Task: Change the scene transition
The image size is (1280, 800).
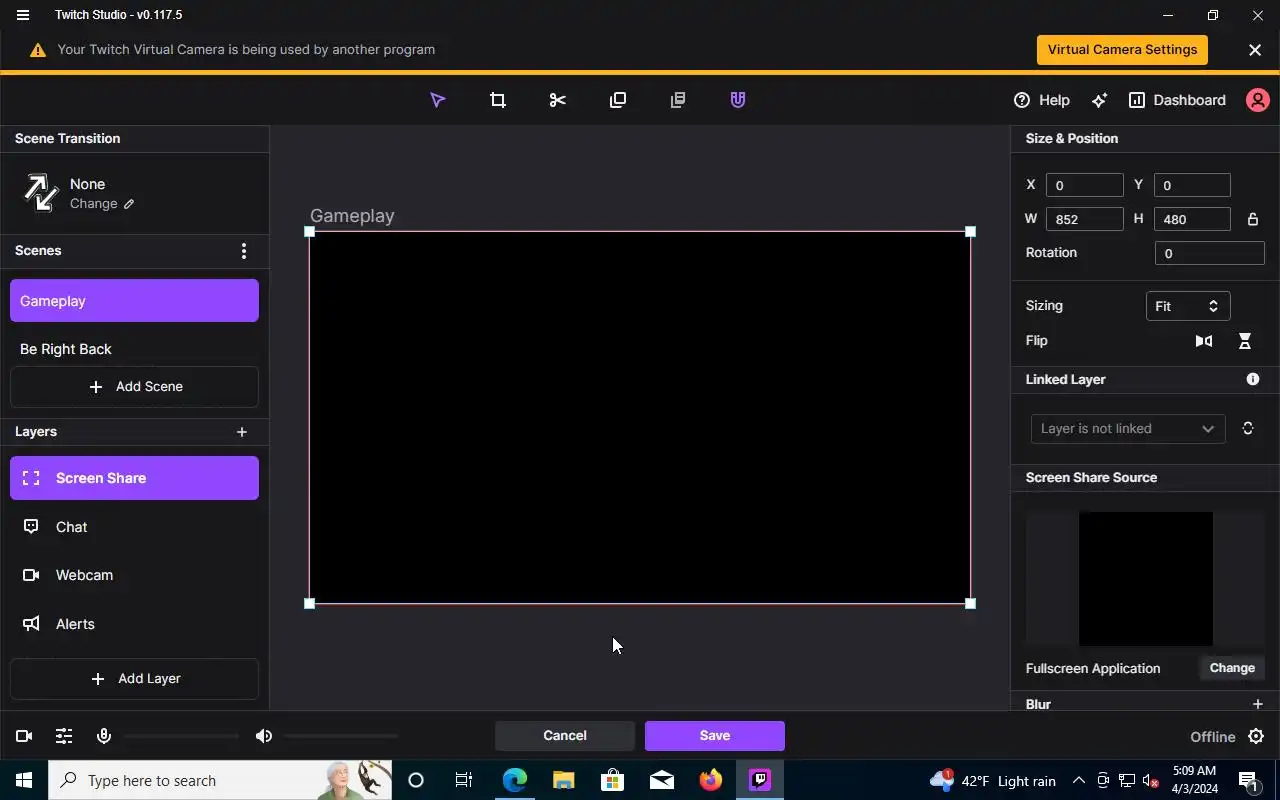Action: 102,204
